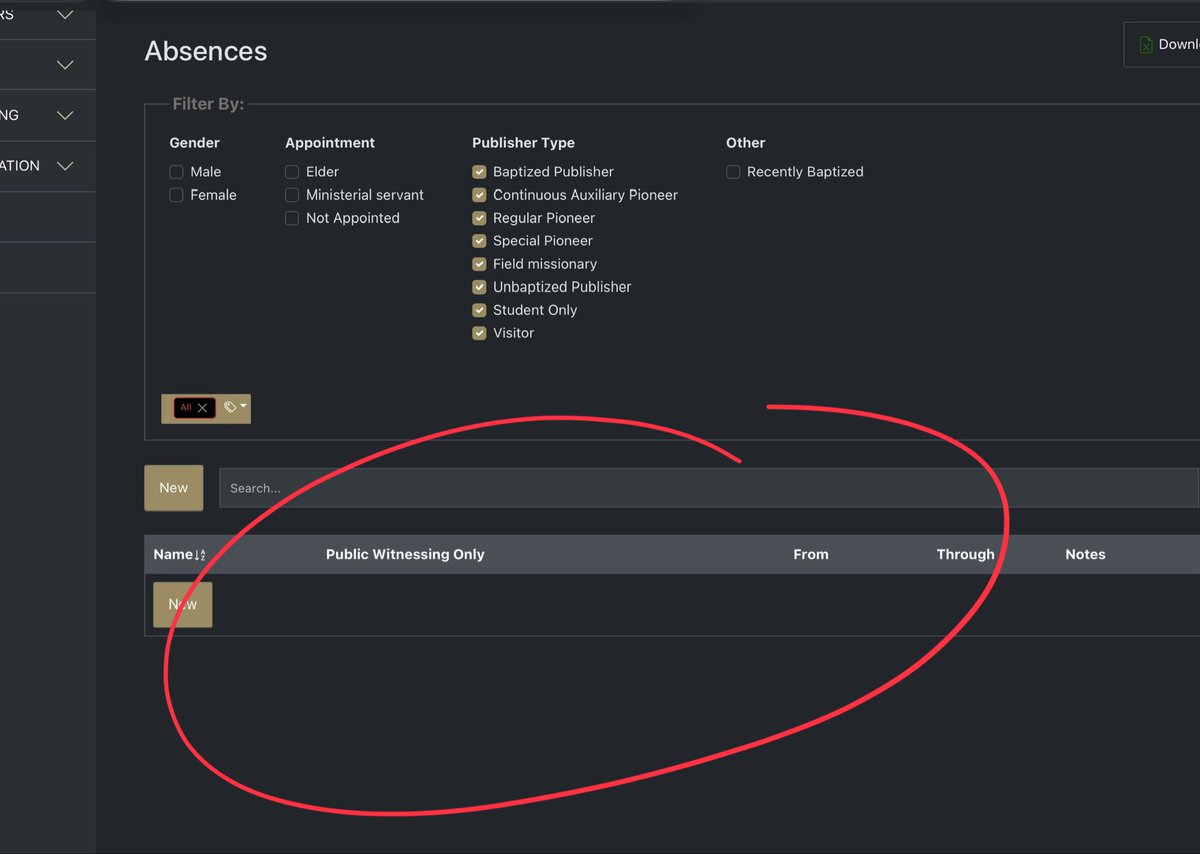The height and width of the screenshot is (854, 1200).
Task: Uncheck Special Pioneer checkbox
Action: (479, 241)
